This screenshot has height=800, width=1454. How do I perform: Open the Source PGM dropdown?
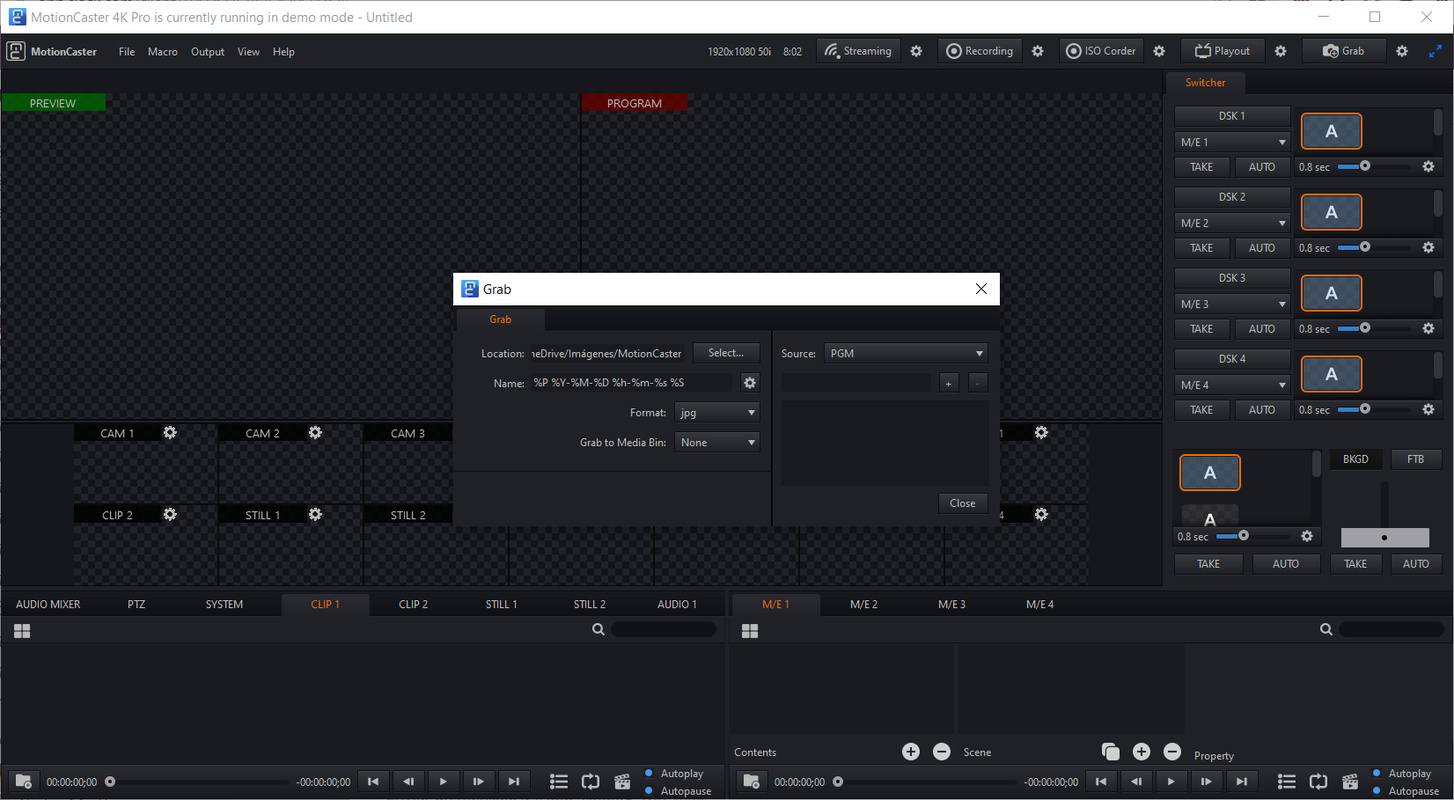coord(906,353)
